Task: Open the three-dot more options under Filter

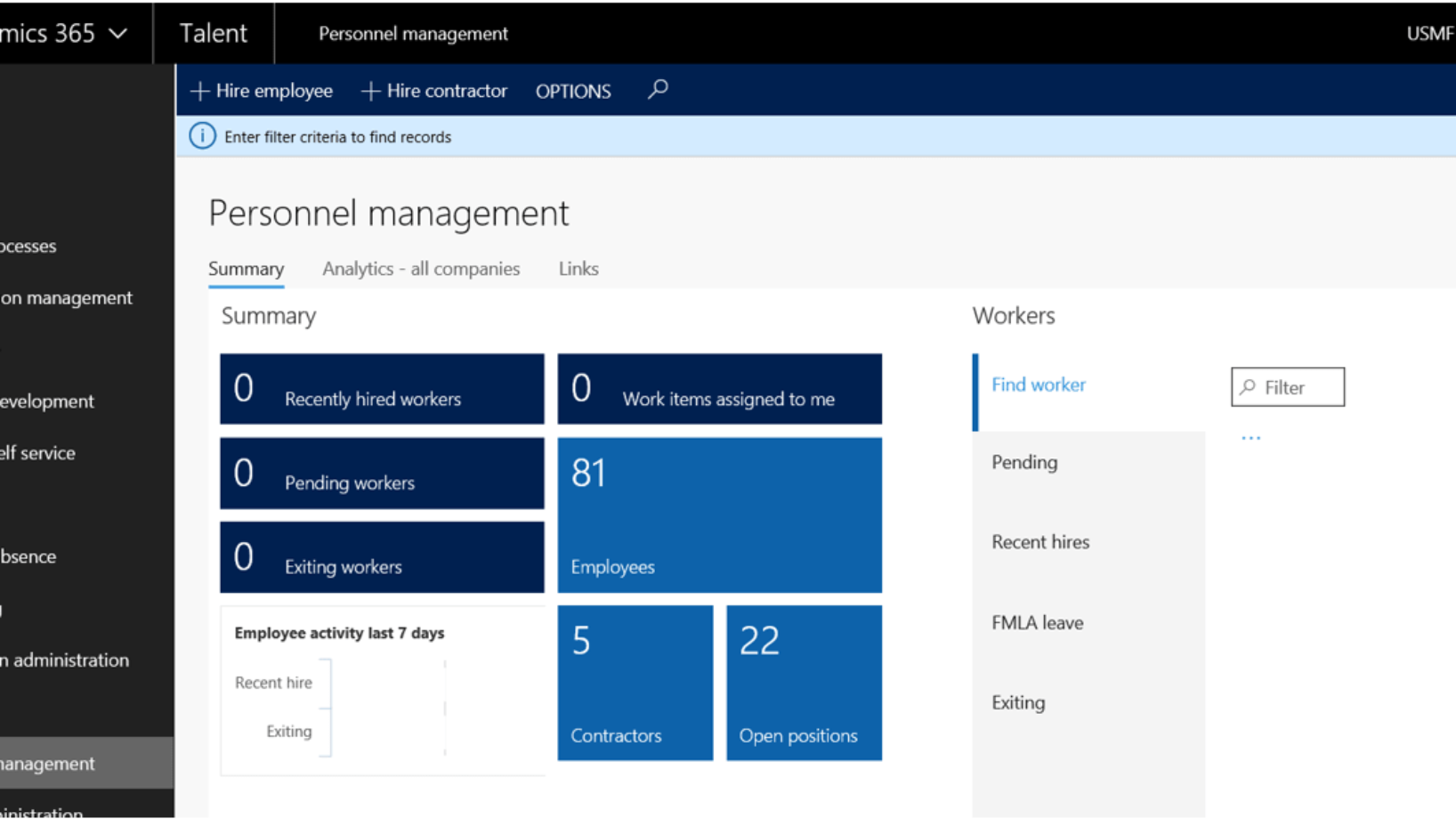Action: click(x=1251, y=438)
